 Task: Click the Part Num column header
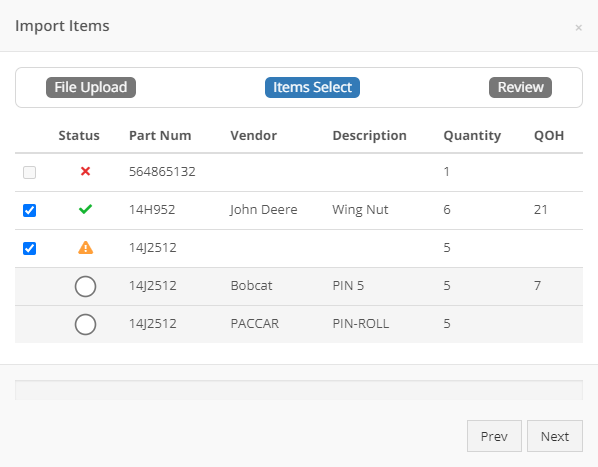click(x=160, y=135)
